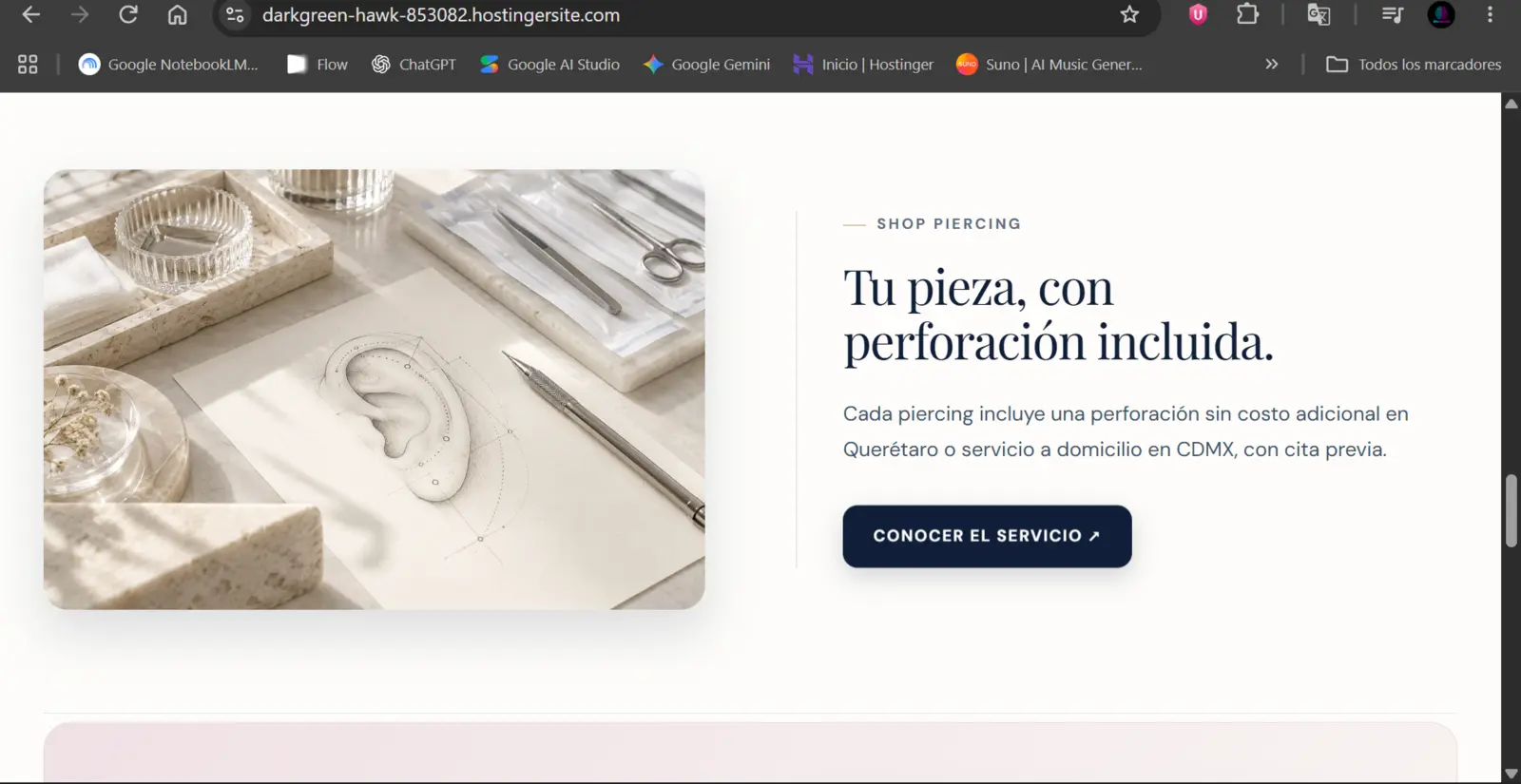Open the uBlock shield extension
The width and height of the screenshot is (1521, 784).
(1198, 14)
